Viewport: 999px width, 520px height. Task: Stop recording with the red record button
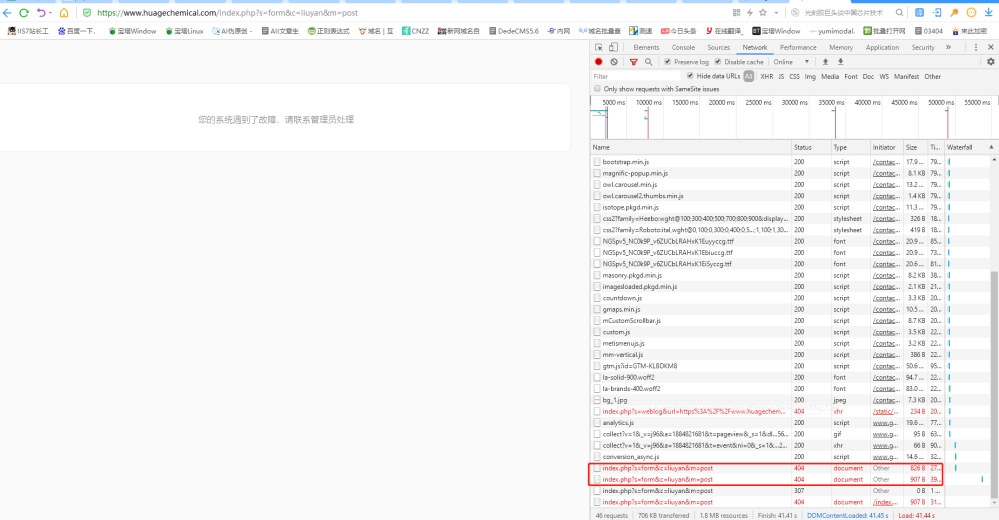[598, 62]
